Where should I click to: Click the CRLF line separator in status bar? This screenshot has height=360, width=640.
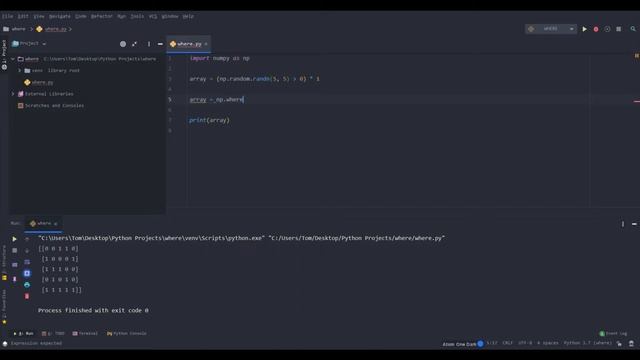pos(507,343)
